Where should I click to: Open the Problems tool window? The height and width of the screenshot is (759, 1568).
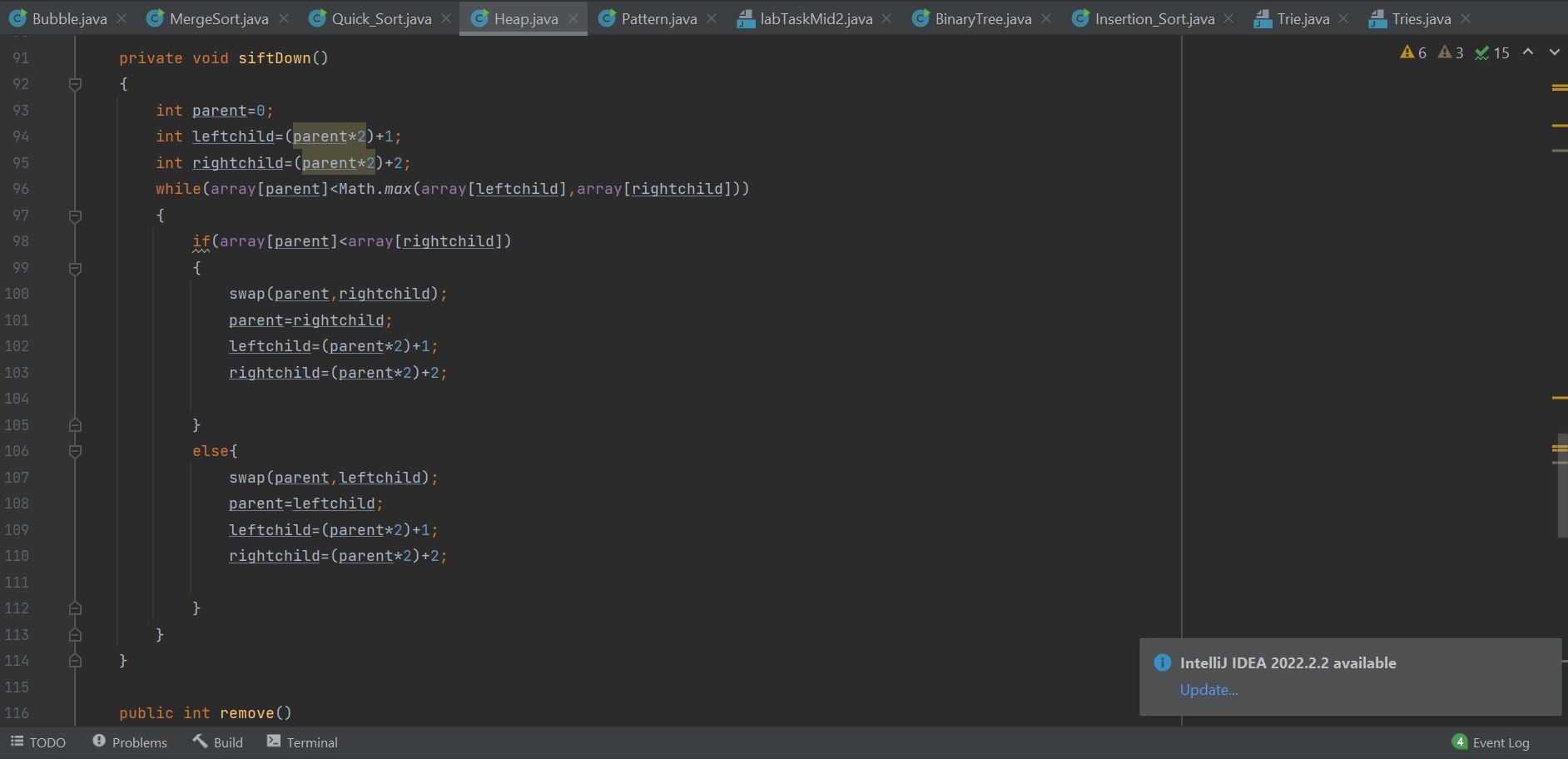(x=129, y=742)
